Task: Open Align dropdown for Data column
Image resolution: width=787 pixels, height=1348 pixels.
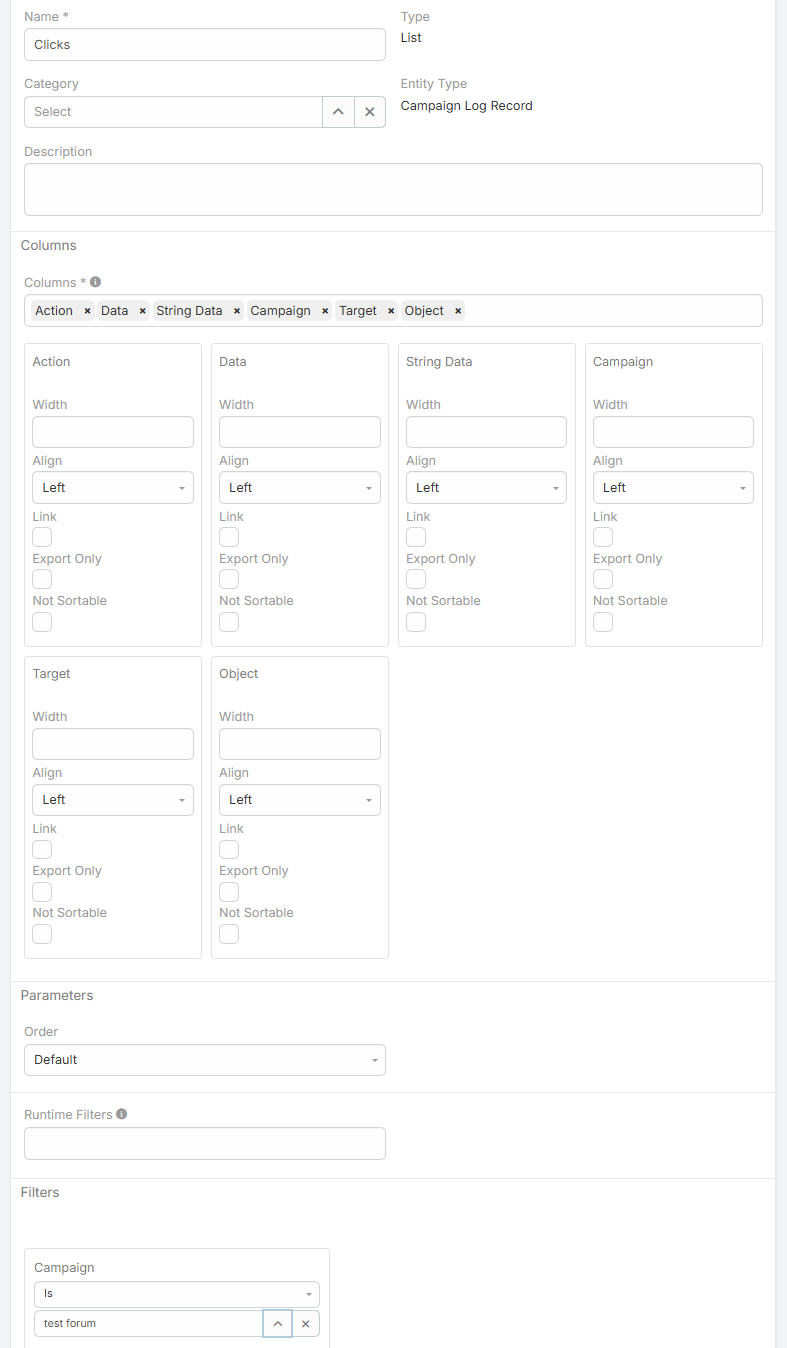Action: (x=300, y=488)
